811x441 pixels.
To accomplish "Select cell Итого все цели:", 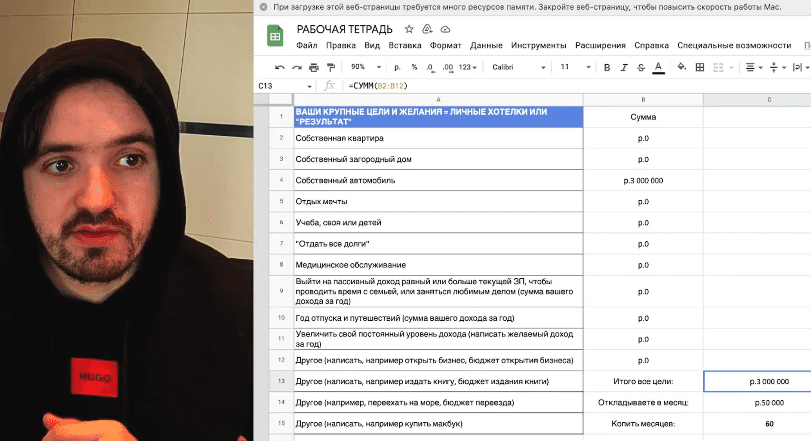I will (x=643, y=382).
